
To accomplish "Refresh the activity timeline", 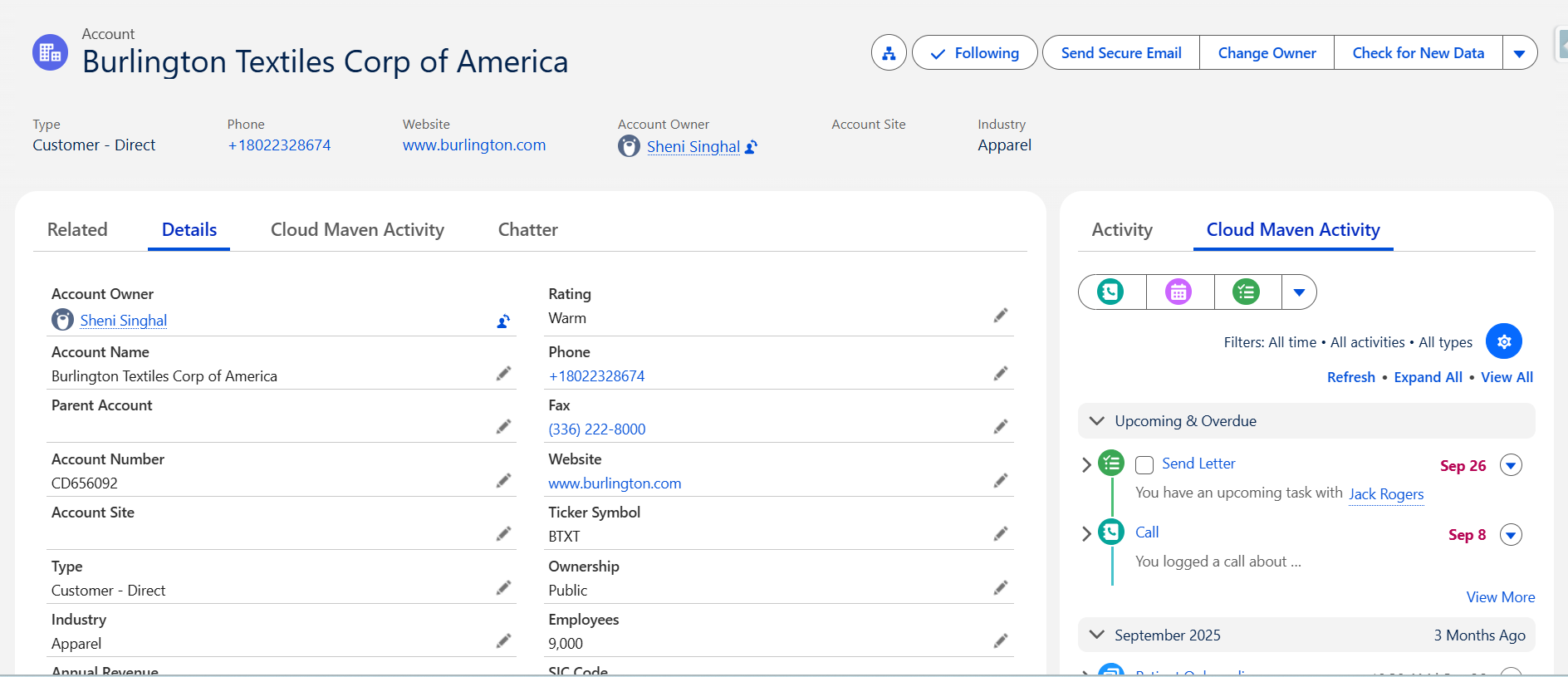I will click(x=1351, y=377).
